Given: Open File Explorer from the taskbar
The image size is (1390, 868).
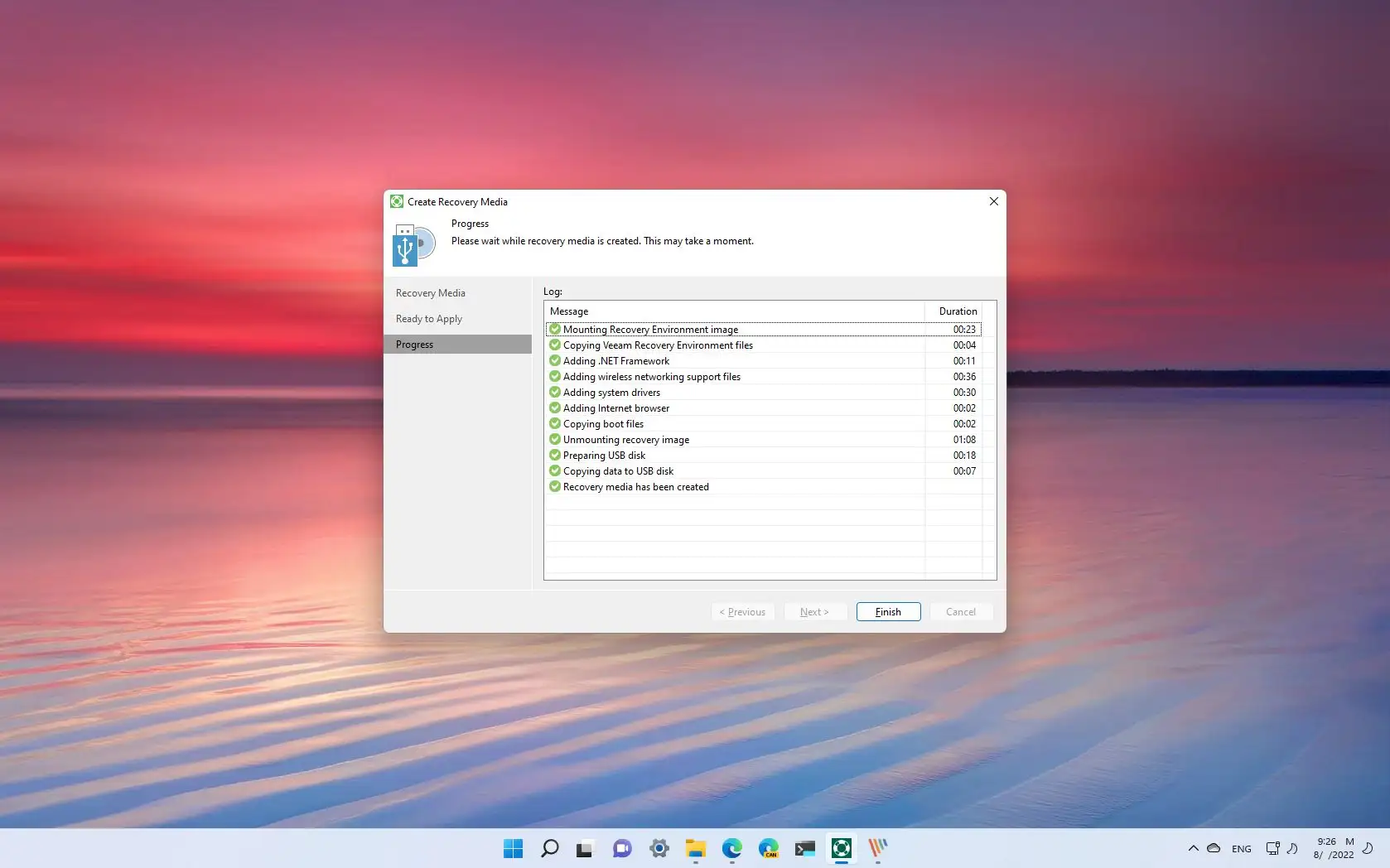Looking at the screenshot, I should pos(695,848).
